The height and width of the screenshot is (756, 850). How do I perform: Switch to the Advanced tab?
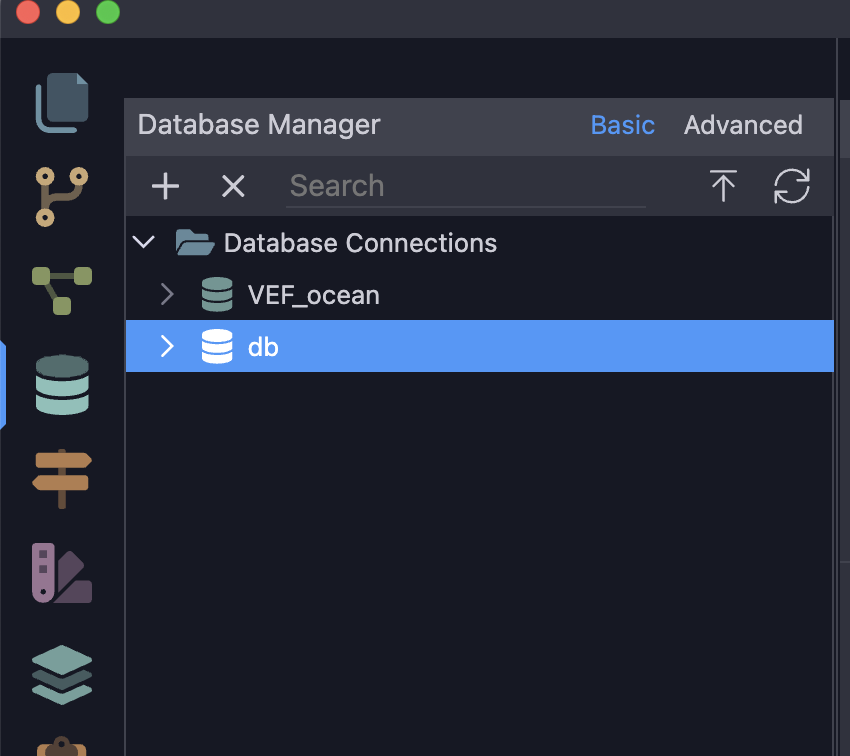[x=743, y=125]
